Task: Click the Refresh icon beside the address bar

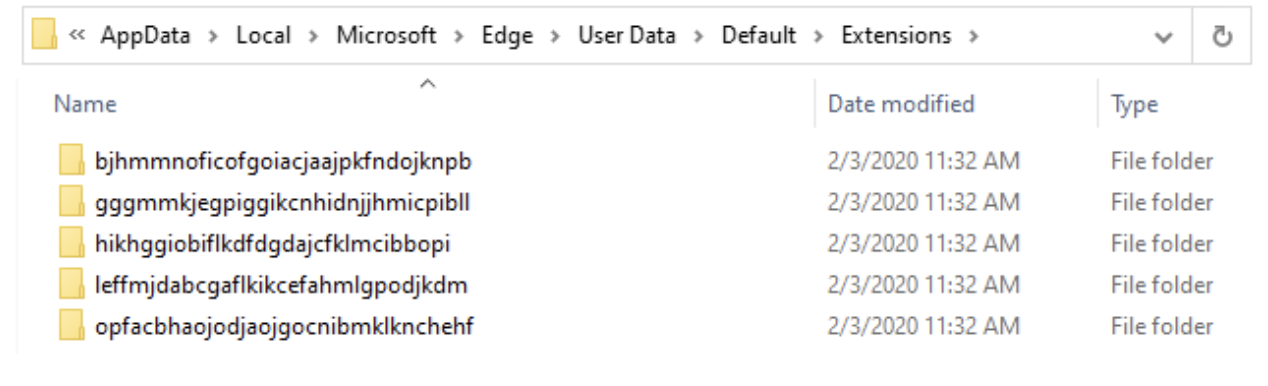Action: (x=1221, y=37)
